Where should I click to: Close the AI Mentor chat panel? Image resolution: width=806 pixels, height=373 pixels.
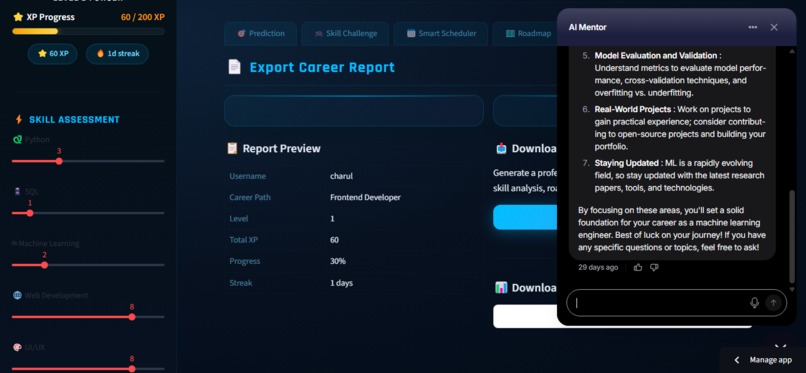pyautogui.click(x=774, y=27)
